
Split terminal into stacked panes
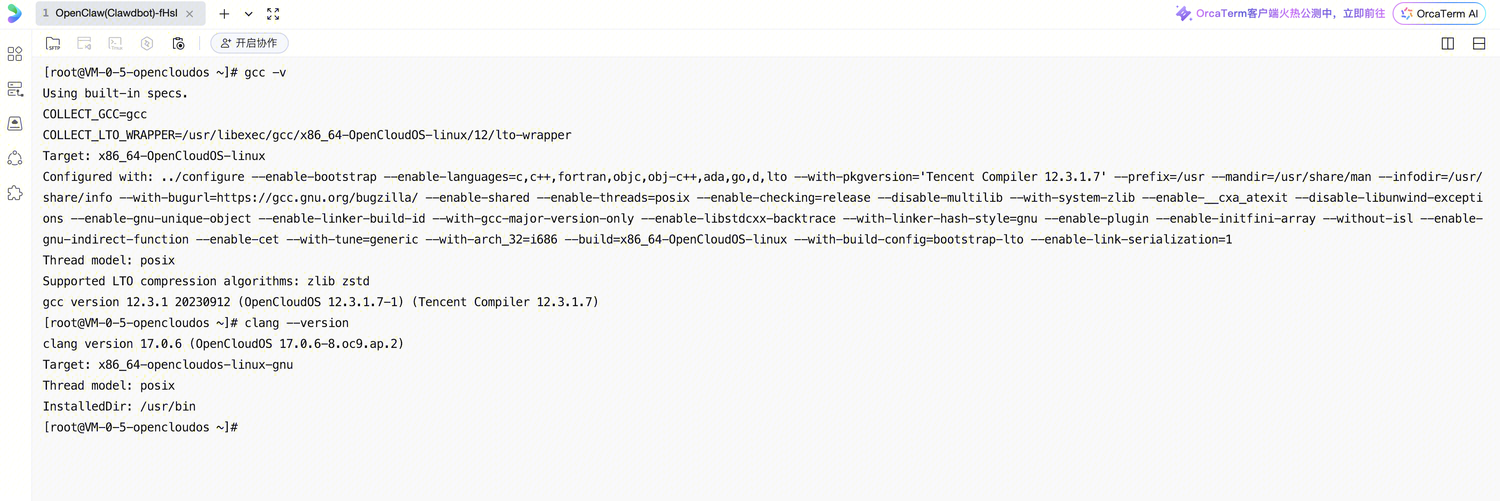1479,43
